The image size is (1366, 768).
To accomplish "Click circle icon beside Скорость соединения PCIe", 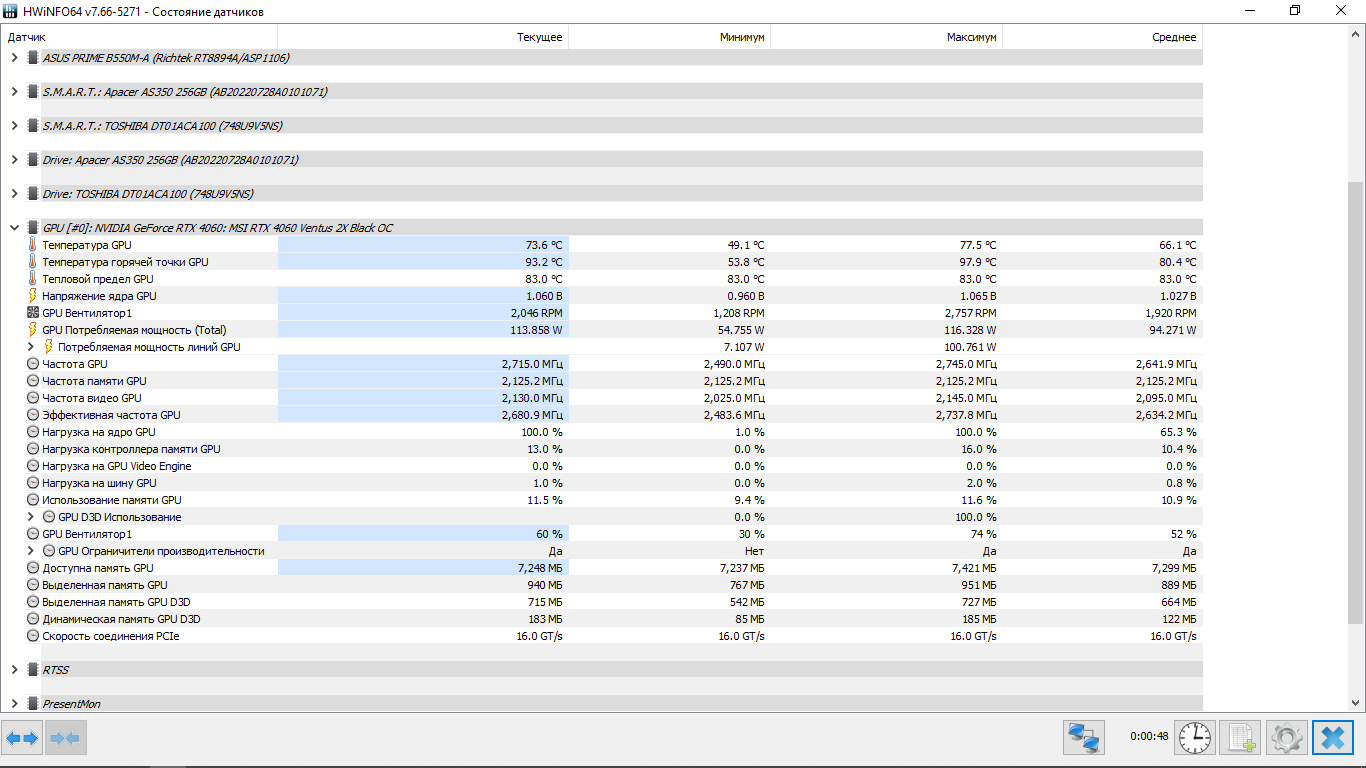I will [32, 636].
